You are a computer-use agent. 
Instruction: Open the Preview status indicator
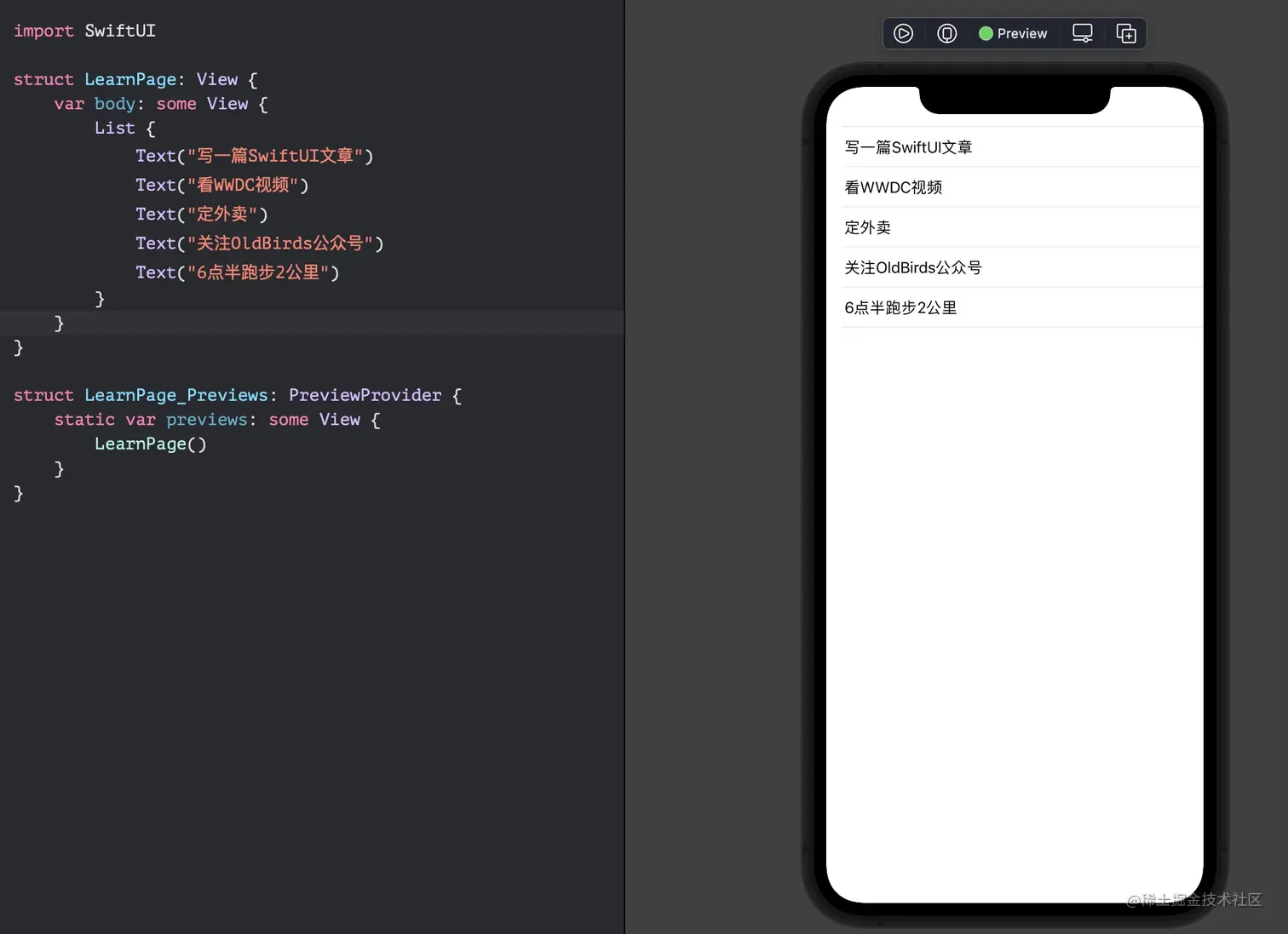click(x=1013, y=33)
